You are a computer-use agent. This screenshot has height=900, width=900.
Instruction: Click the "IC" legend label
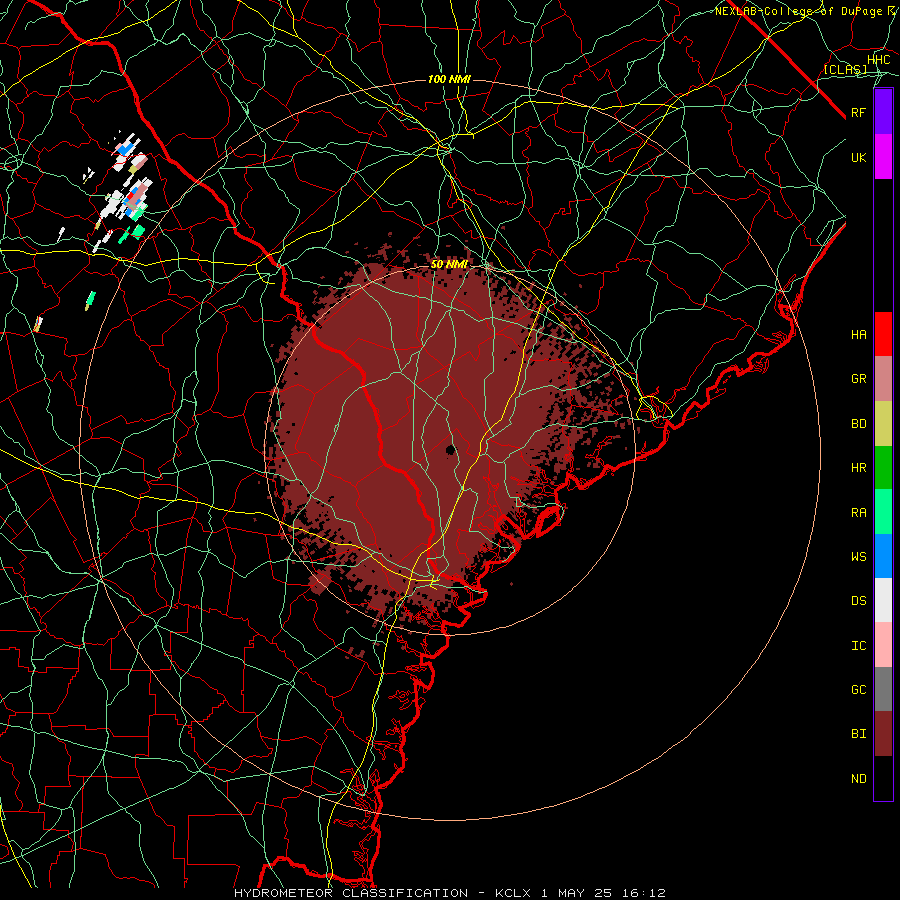point(859,646)
